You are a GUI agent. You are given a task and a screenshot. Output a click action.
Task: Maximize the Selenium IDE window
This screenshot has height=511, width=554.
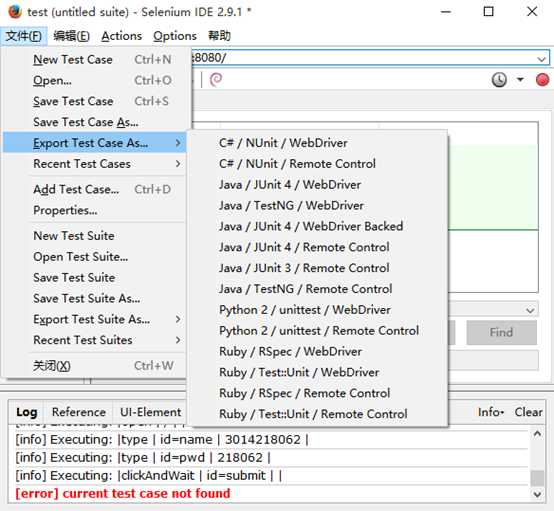click(488, 12)
